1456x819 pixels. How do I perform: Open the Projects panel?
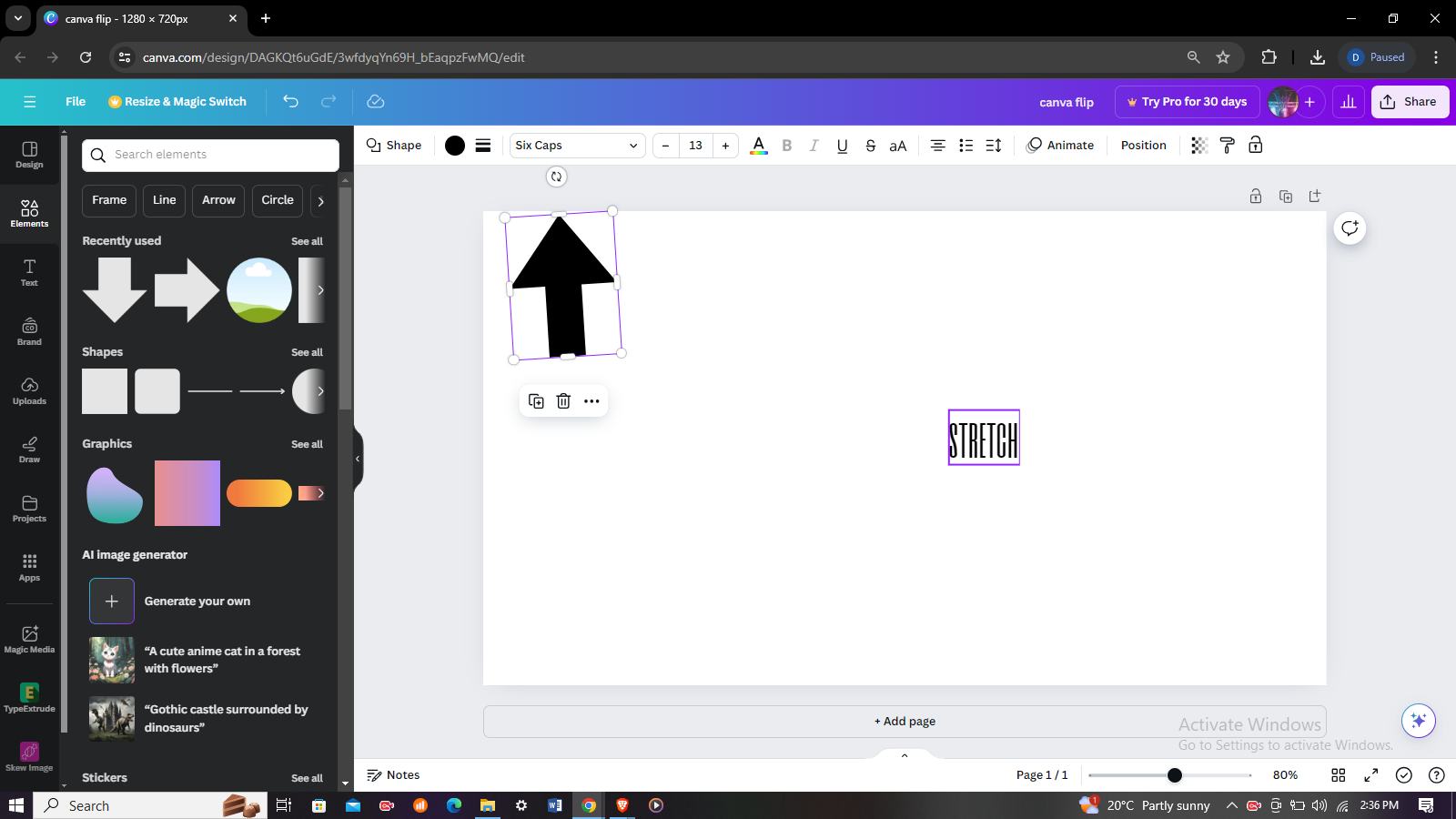[x=29, y=509]
